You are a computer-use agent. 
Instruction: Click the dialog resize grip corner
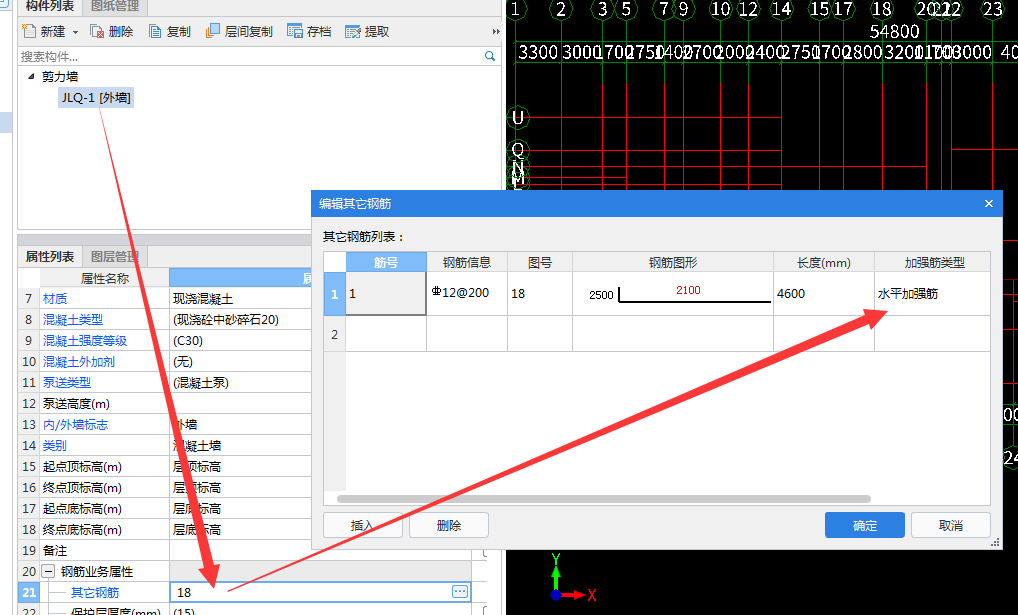click(x=995, y=543)
